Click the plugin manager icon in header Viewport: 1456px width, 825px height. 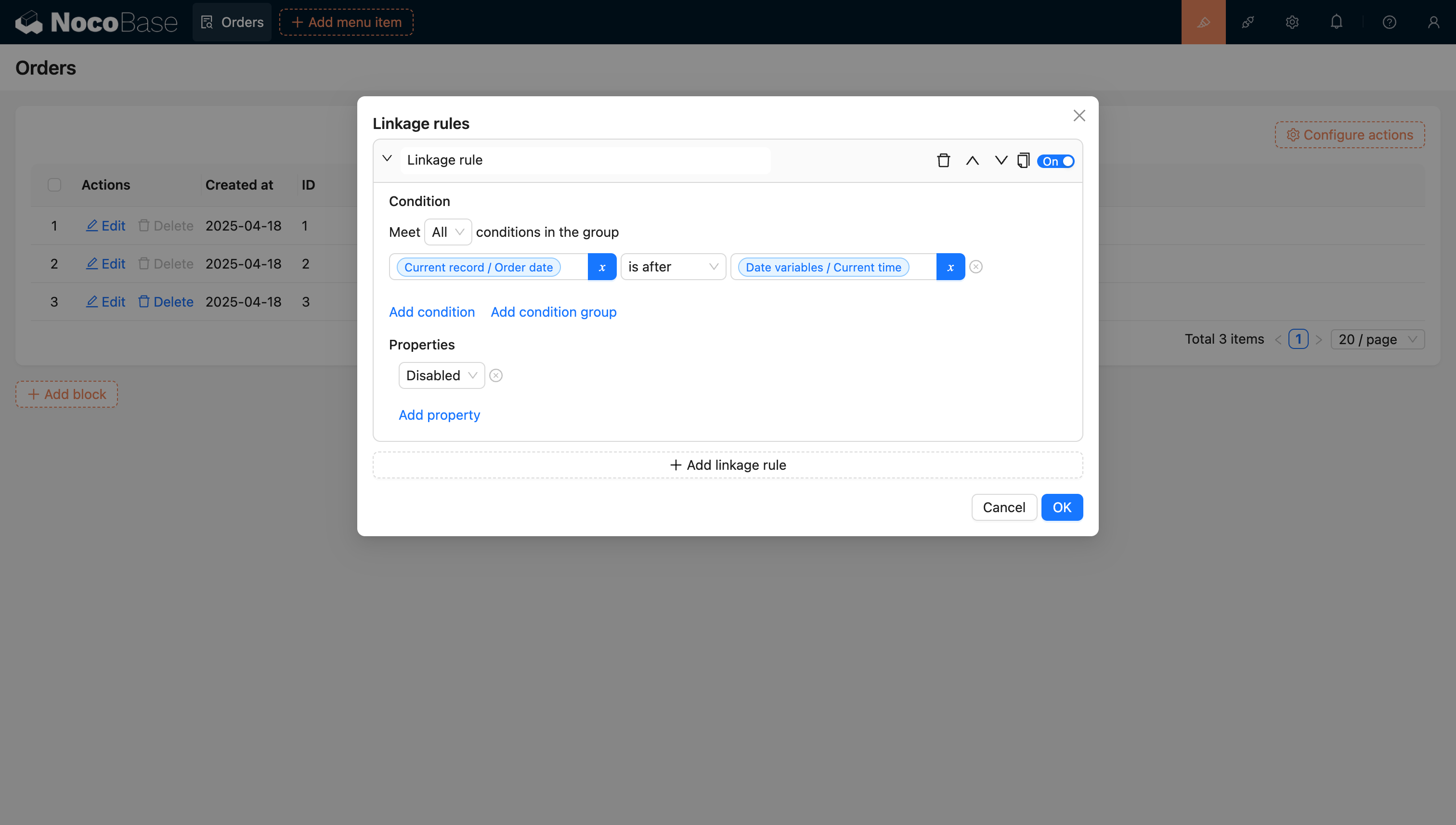[1248, 22]
